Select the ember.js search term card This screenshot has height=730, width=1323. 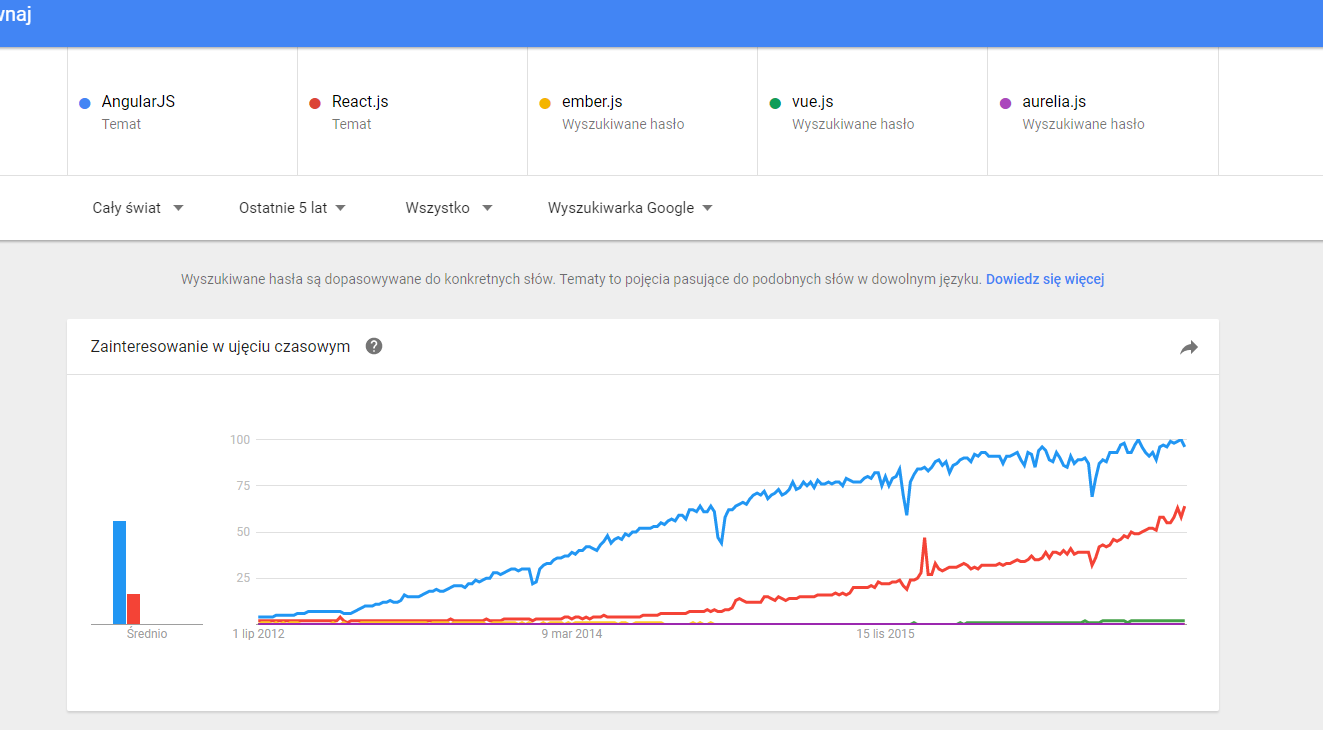pos(643,111)
